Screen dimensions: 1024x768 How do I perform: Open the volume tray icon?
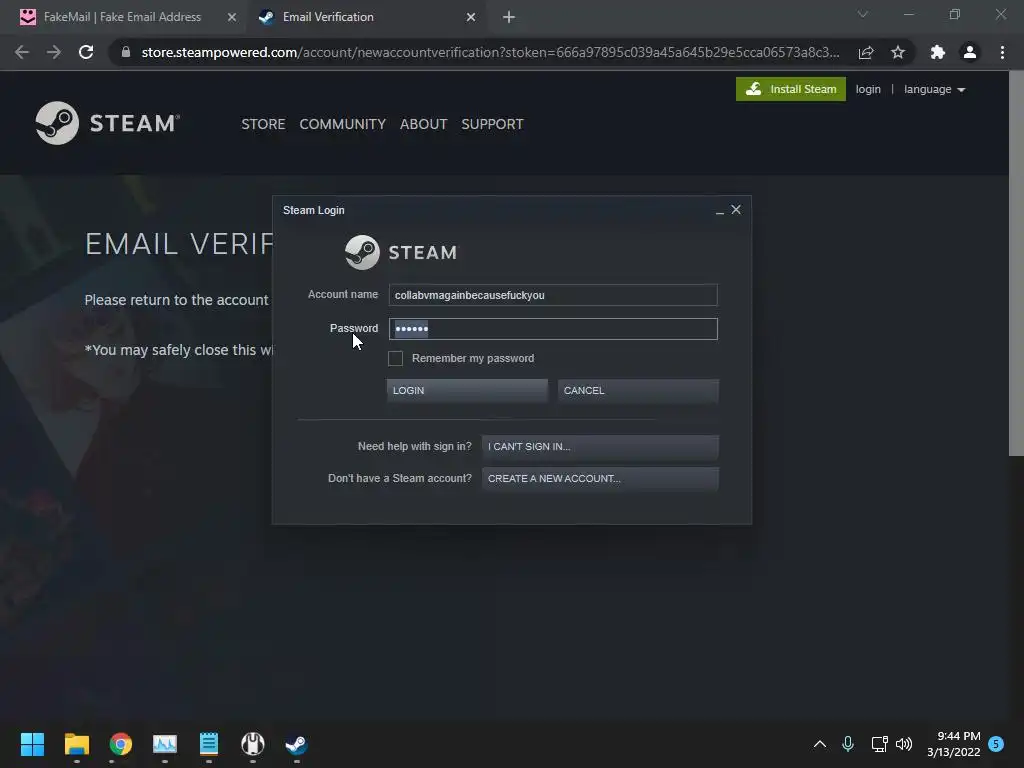904,744
